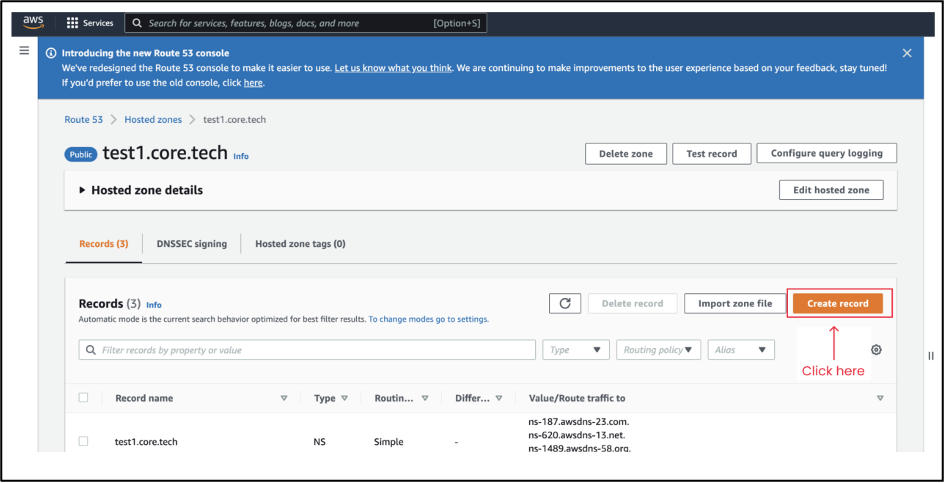
Task: Open the Routing policy filter dropdown
Action: pyautogui.click(x=658, y=350)
